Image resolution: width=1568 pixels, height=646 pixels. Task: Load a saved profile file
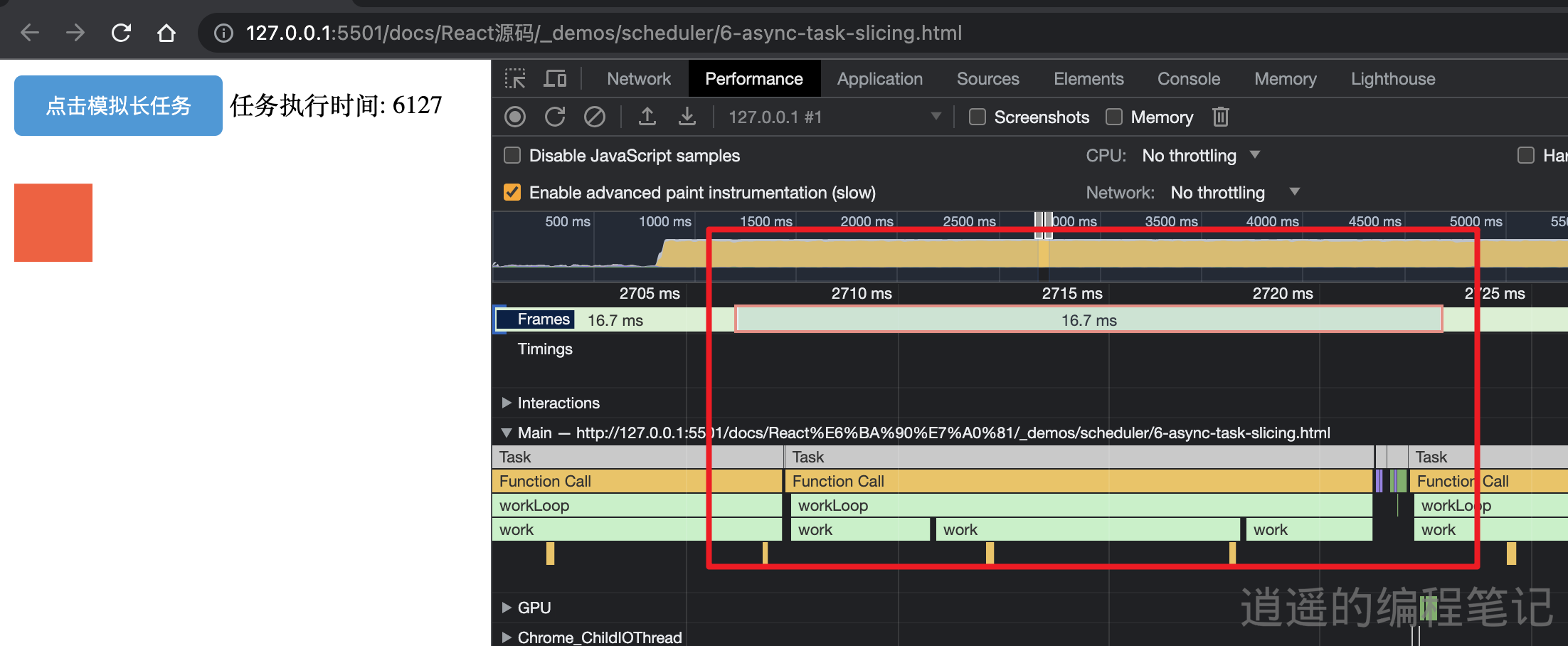[647, 117]
